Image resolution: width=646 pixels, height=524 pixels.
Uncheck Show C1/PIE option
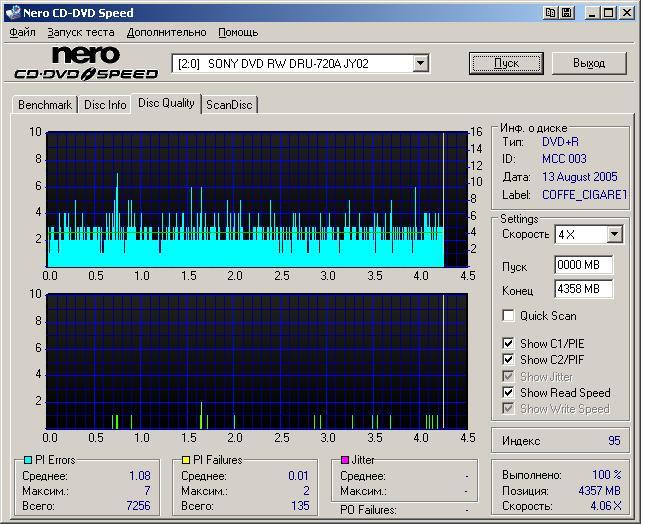click(509, 344)
